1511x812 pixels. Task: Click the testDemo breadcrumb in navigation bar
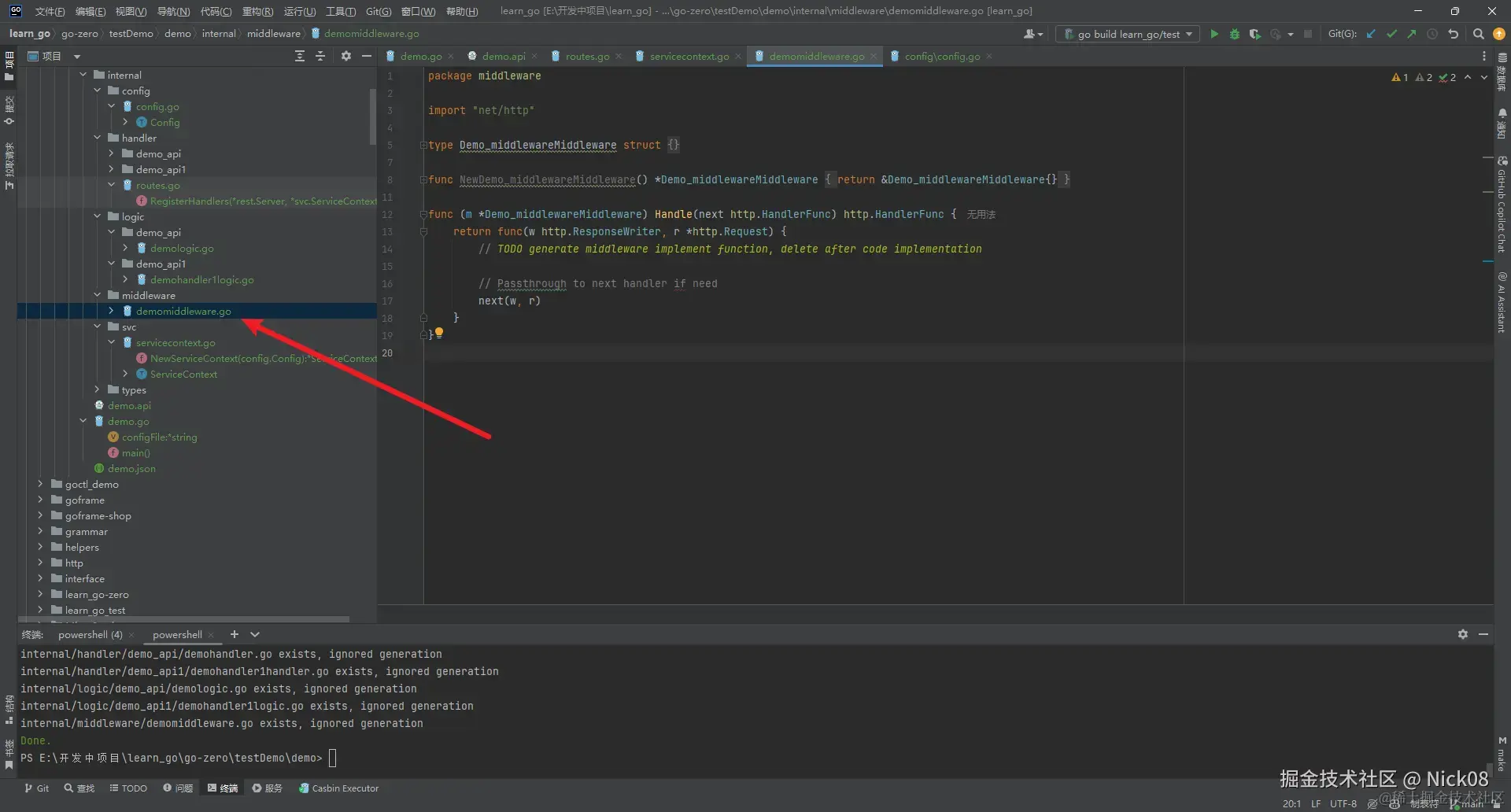click(x=131, y=33)
